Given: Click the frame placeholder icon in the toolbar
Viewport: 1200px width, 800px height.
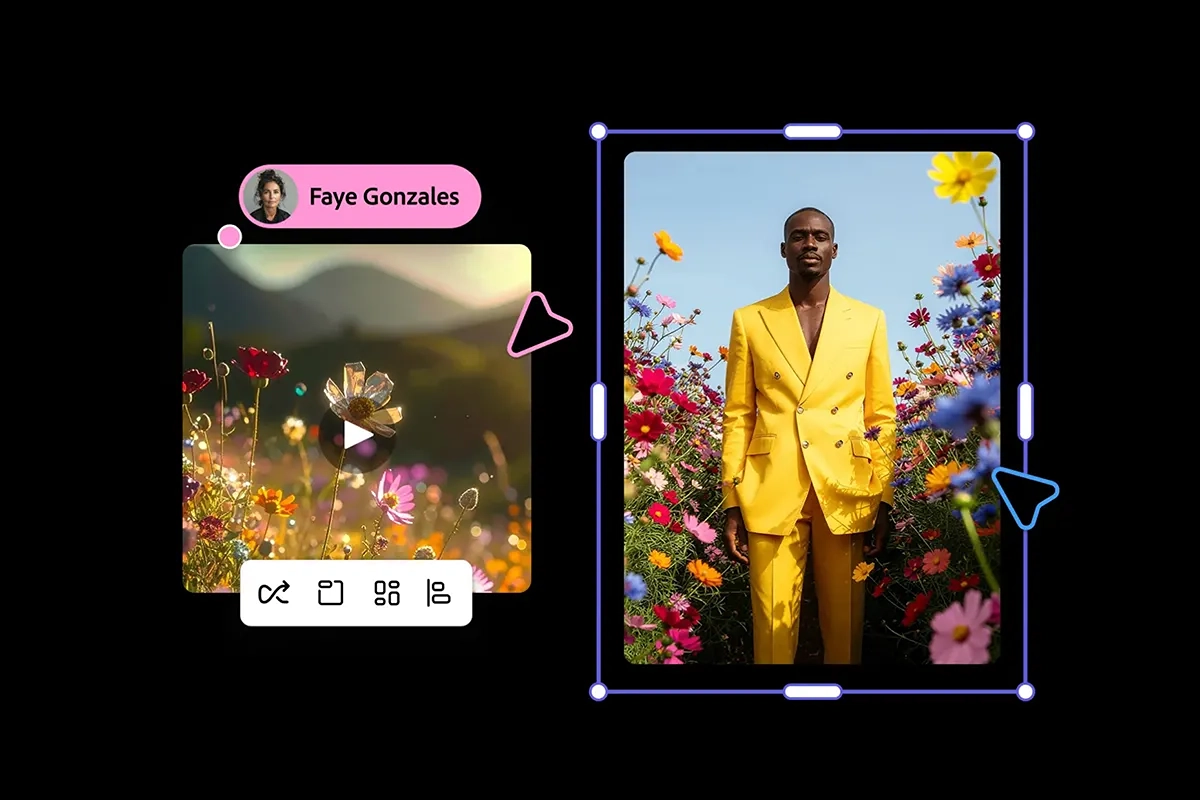Looking at the screenshot, I should click(331, 593).
